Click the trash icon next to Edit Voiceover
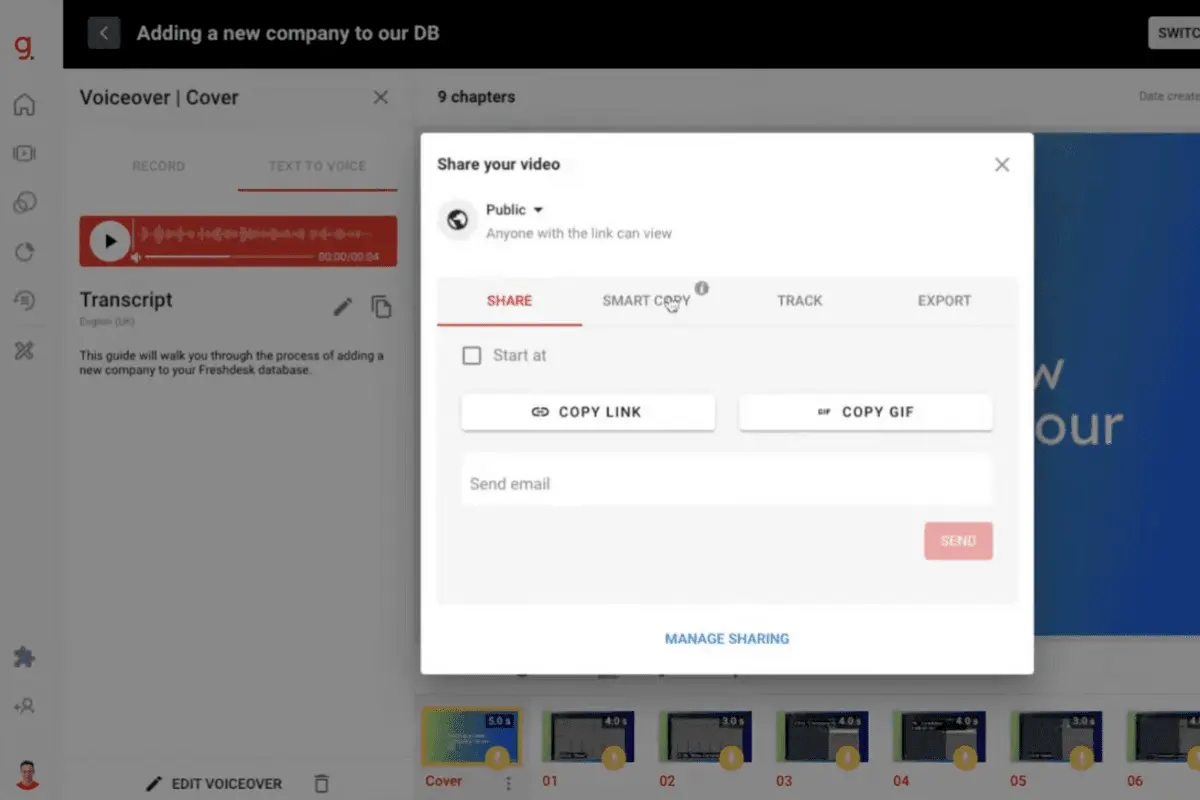 tap(321, 783)
